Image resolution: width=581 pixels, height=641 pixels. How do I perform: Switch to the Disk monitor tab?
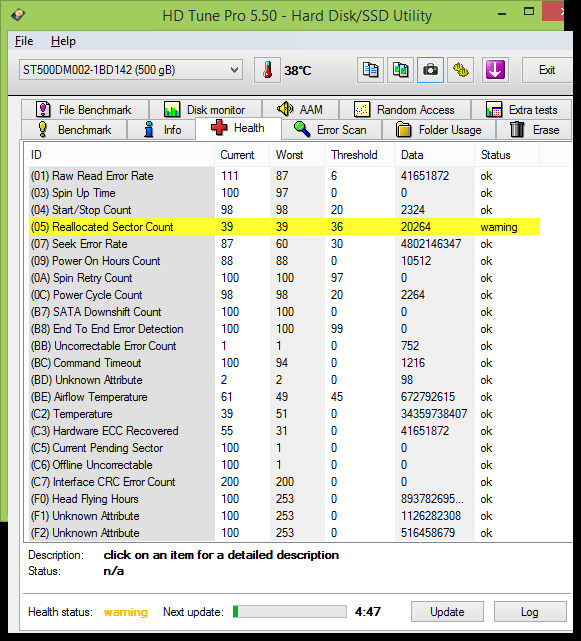[205, 110]
